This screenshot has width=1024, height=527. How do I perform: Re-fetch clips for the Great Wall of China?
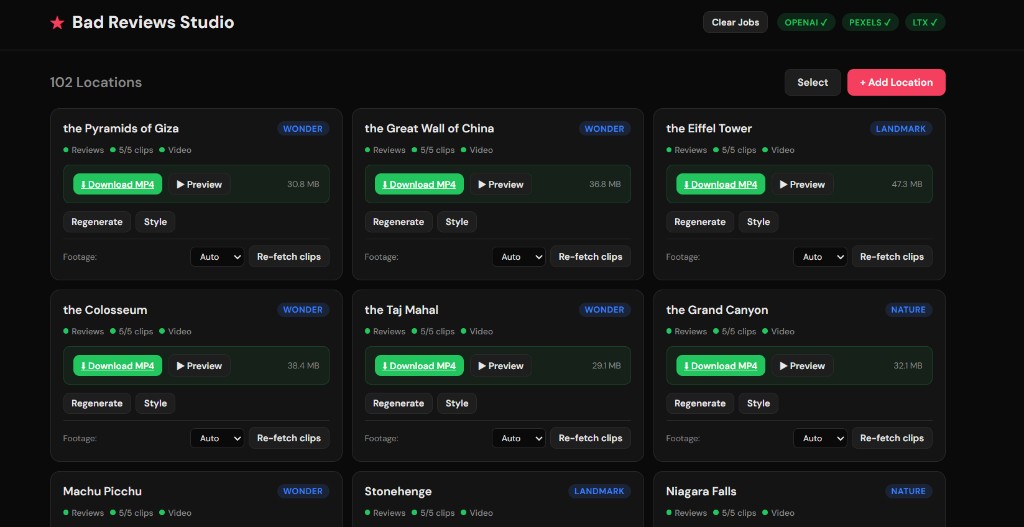(590, 257)
